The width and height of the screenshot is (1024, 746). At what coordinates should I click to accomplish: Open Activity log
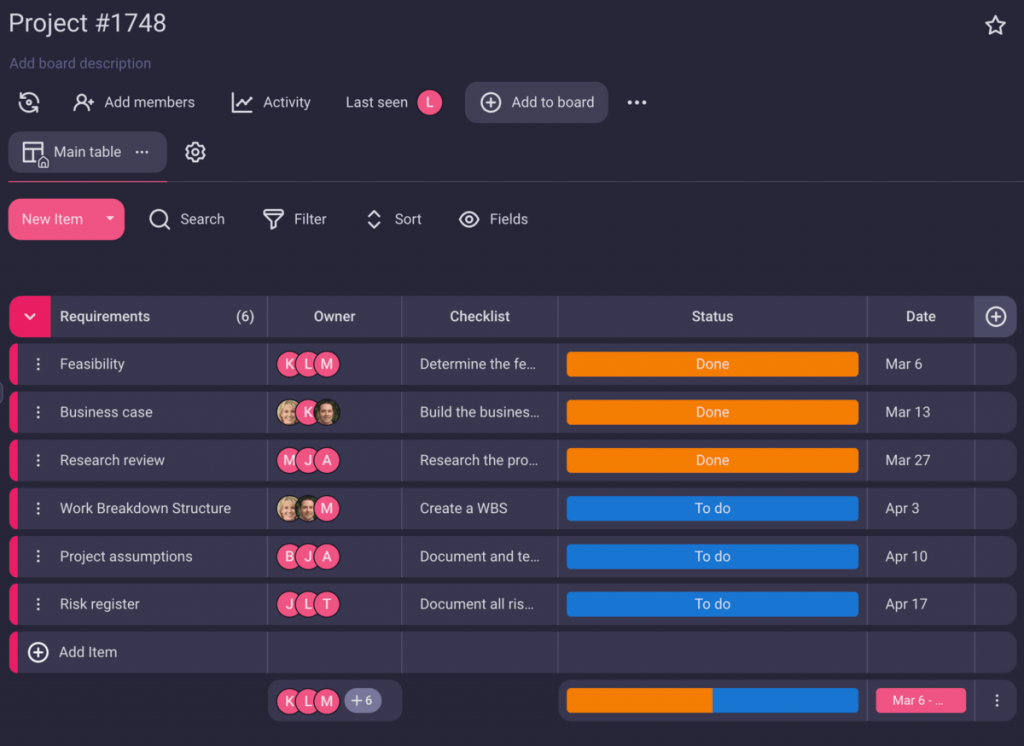point(271,102)
